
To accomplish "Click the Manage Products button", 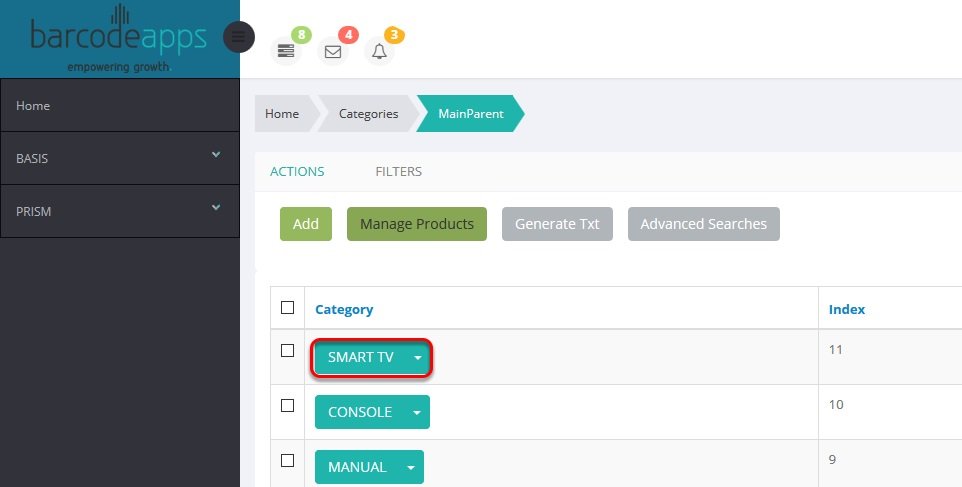I will pyautogui.click(x=417, y=224).
